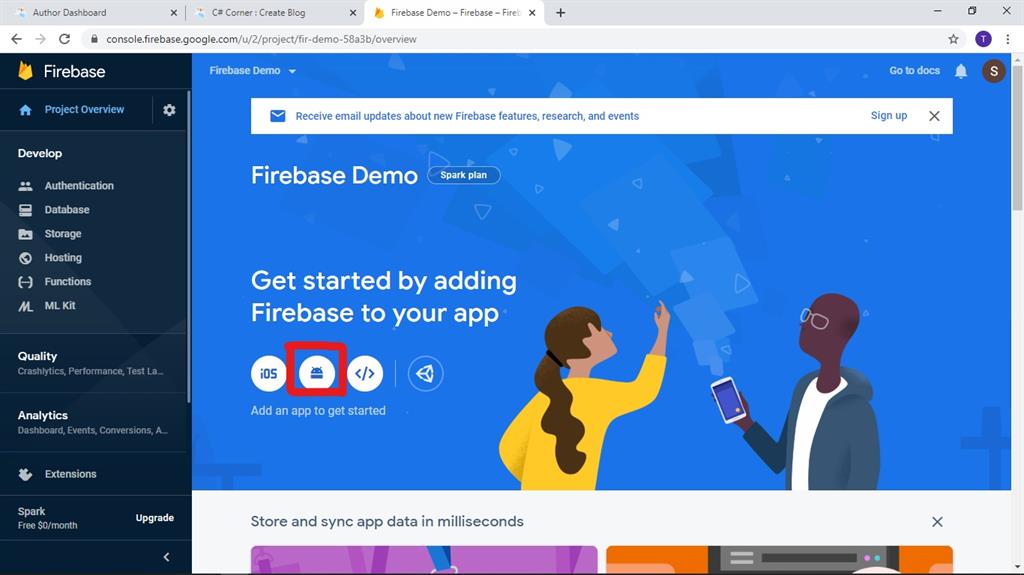1024x575 pixels.
Task: Expand the Firebase Demo project dropdown
Action: pyautogui.click(x=253, y=71)
